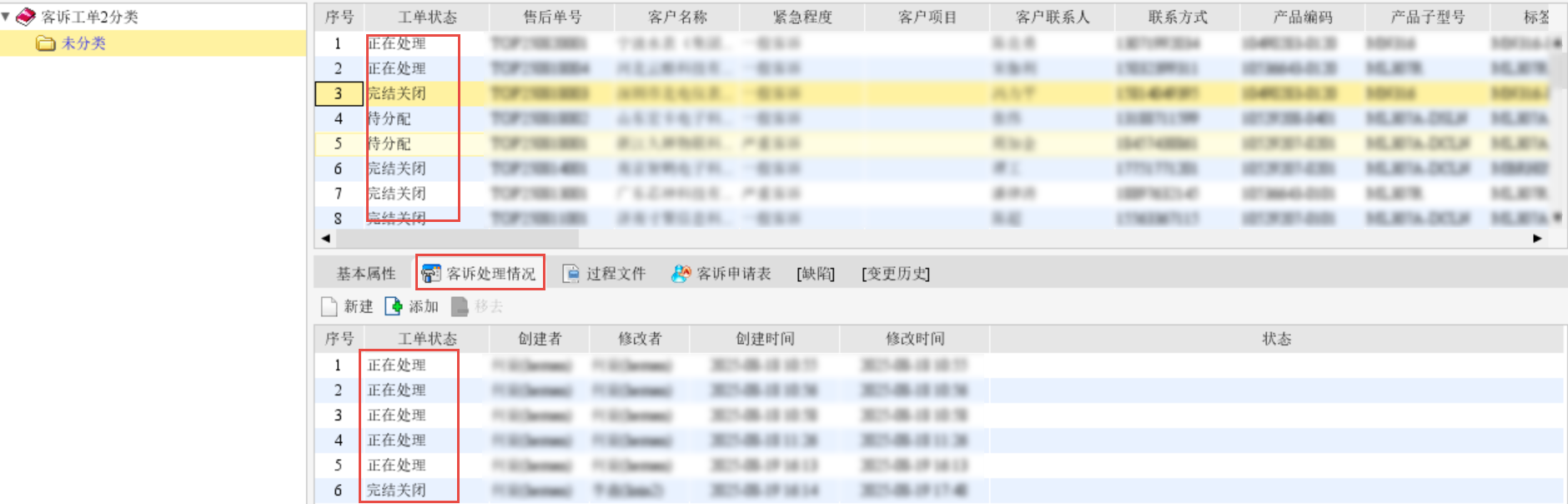
Task: Click the bottom table 工单状态 column header
Action: (427, 339)
